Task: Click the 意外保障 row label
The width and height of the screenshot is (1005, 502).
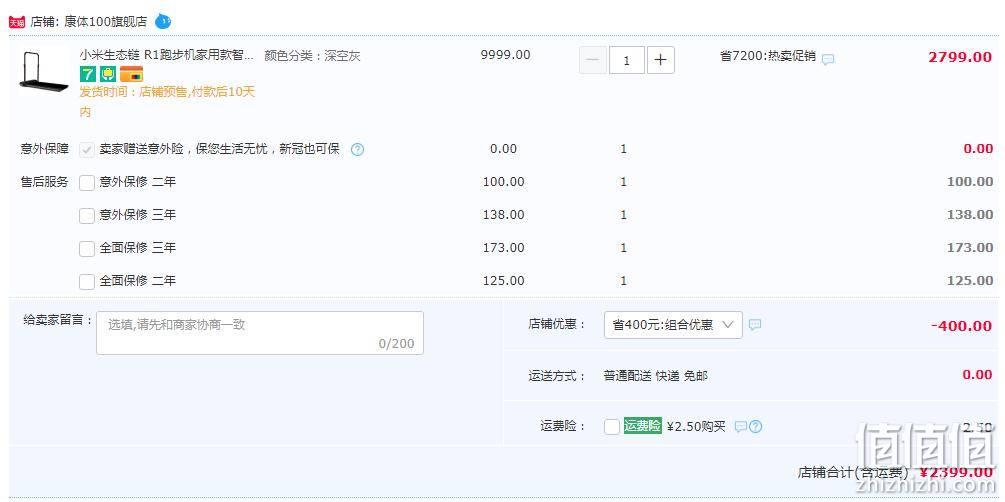Action: tap(44, 149)
